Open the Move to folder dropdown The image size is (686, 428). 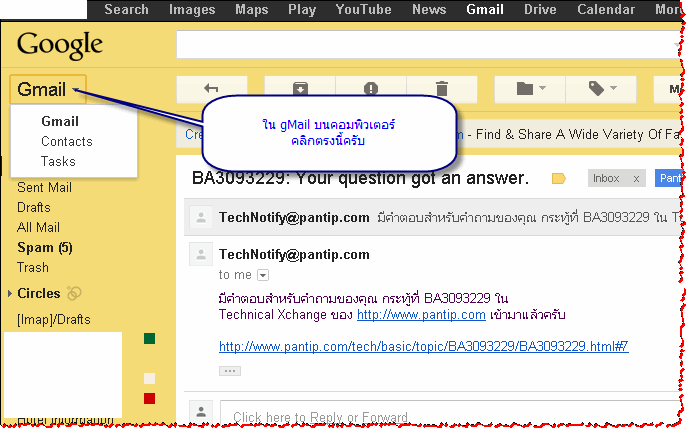pos(530,89)
